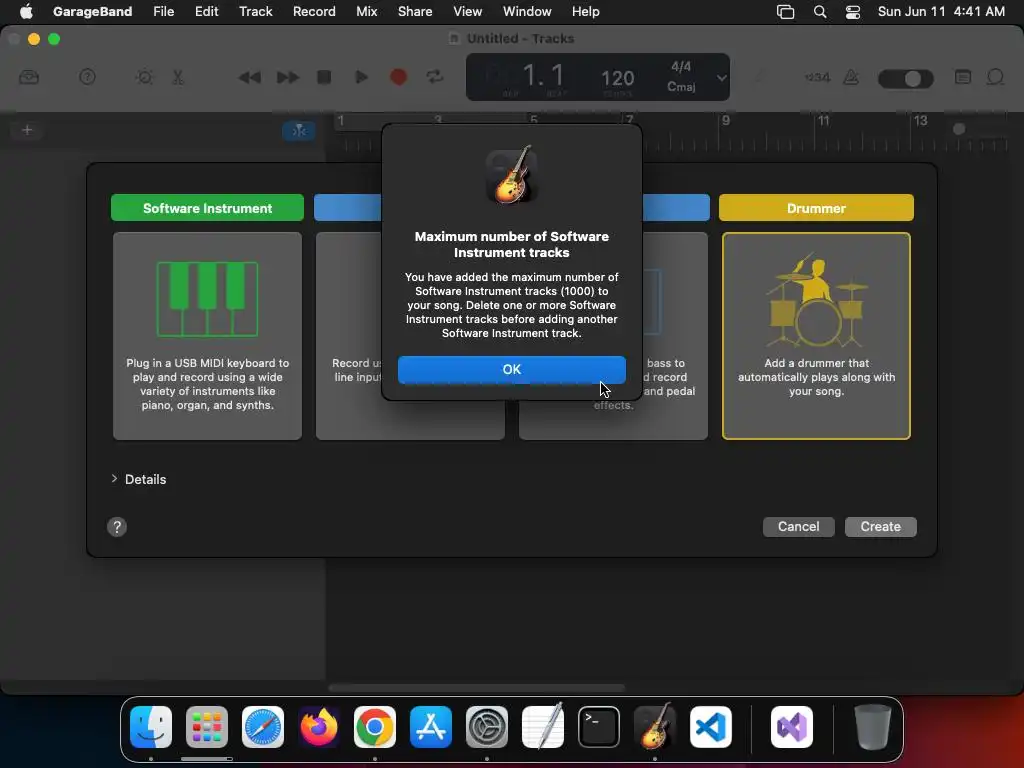The width and height of the screenshot is (1024, 768).
Task: Open Google Chrome from the Dock
Action: pos(375,727)
